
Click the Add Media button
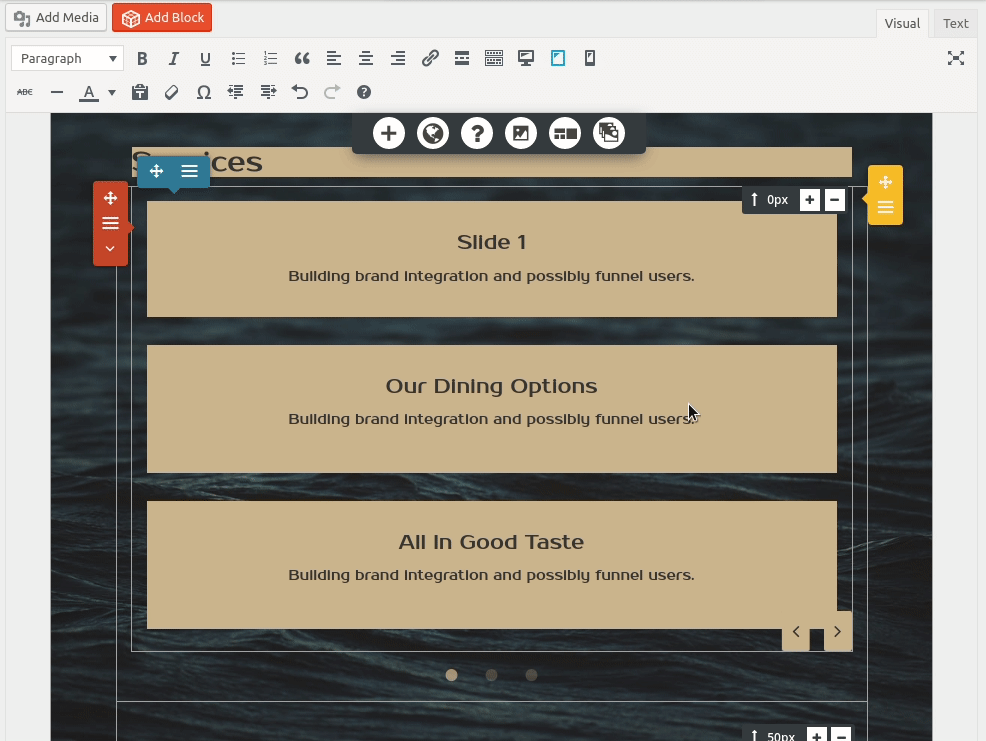[x=56, y=17]
